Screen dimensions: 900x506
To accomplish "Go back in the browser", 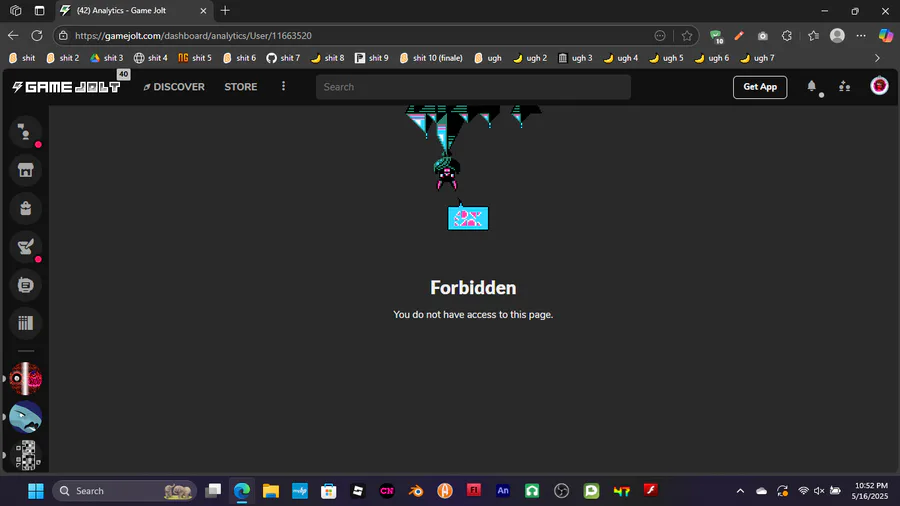I will pyautogui.click(x=13, y=36).
